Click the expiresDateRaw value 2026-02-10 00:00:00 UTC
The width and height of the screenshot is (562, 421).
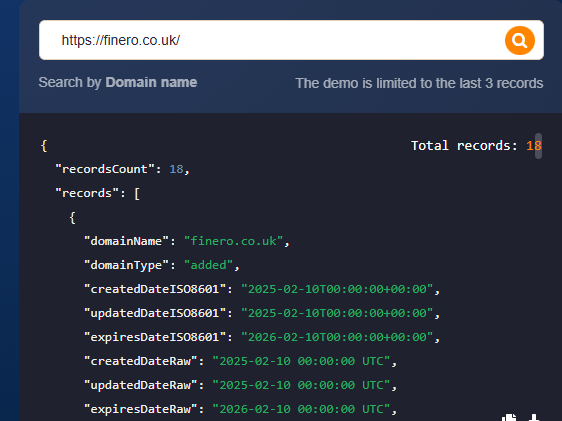301,409
